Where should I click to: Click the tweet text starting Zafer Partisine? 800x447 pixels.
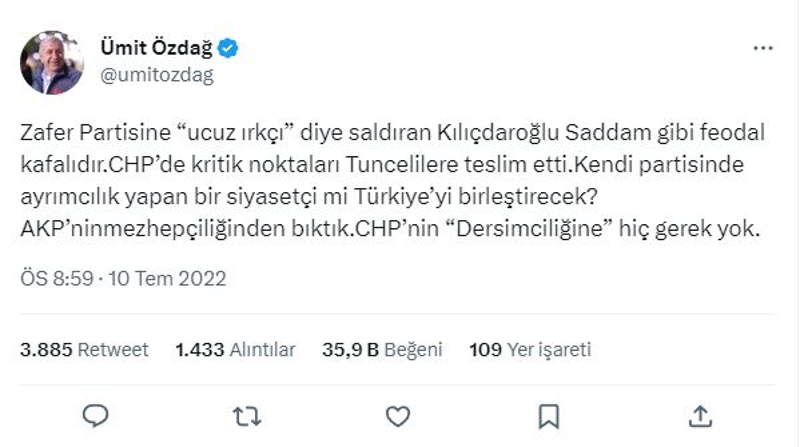point(392,180)
